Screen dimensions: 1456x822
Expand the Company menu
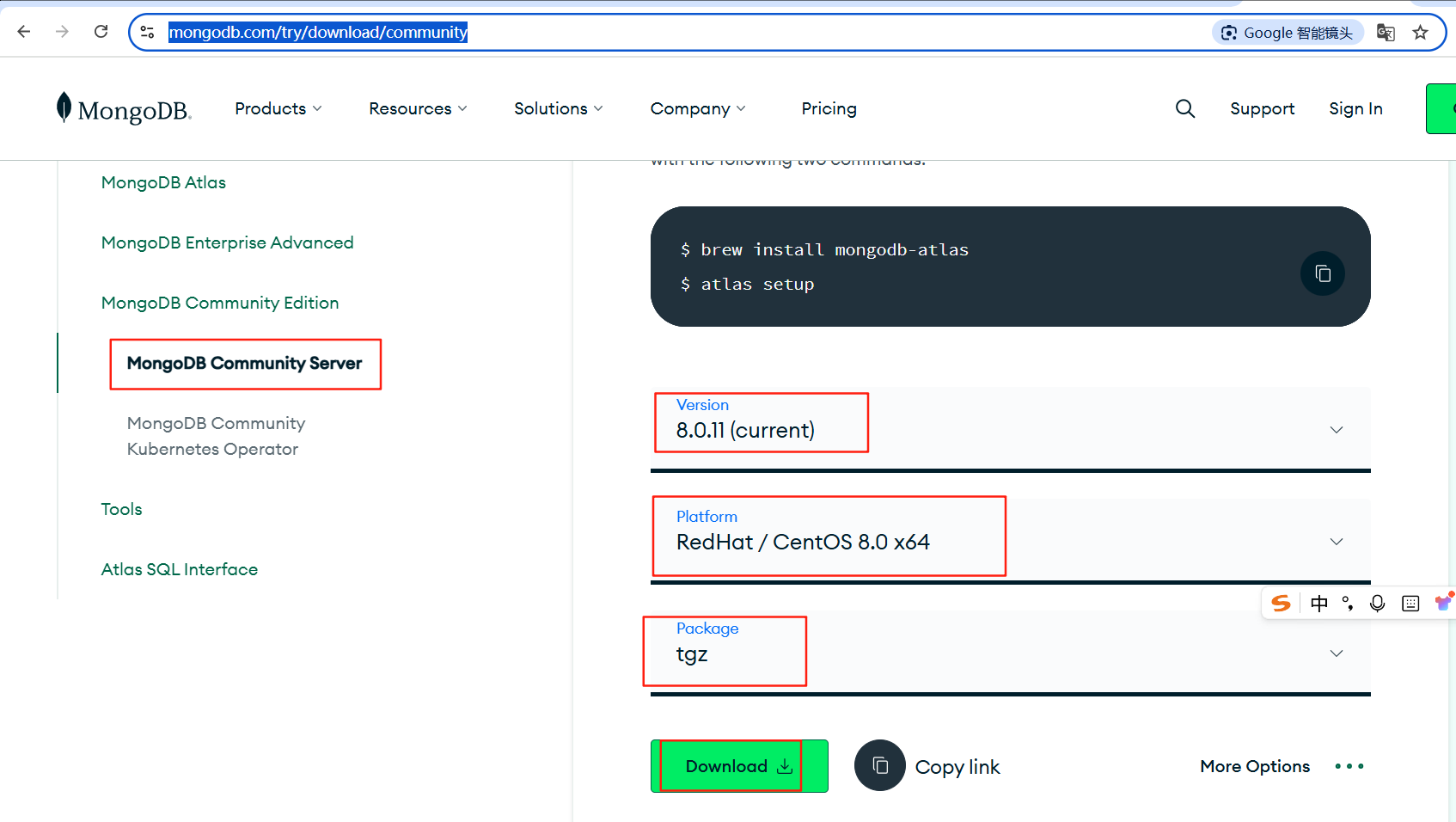698,108
